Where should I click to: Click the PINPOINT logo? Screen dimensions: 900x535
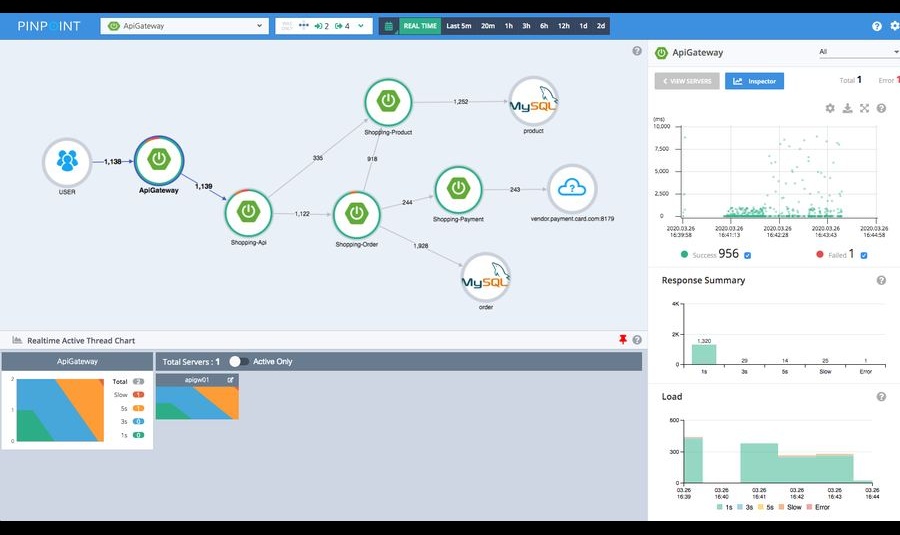click(49, 26)
